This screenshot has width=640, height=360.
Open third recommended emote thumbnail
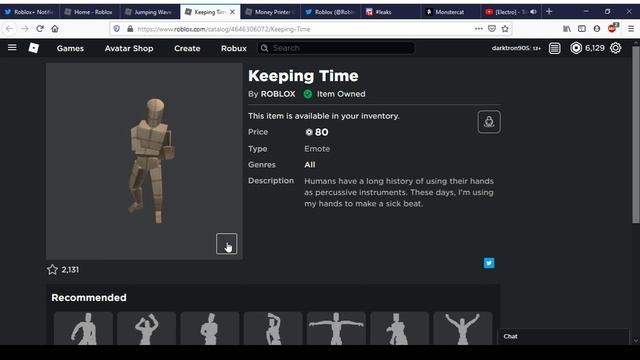pyautogui.click(x=210, y=329)
